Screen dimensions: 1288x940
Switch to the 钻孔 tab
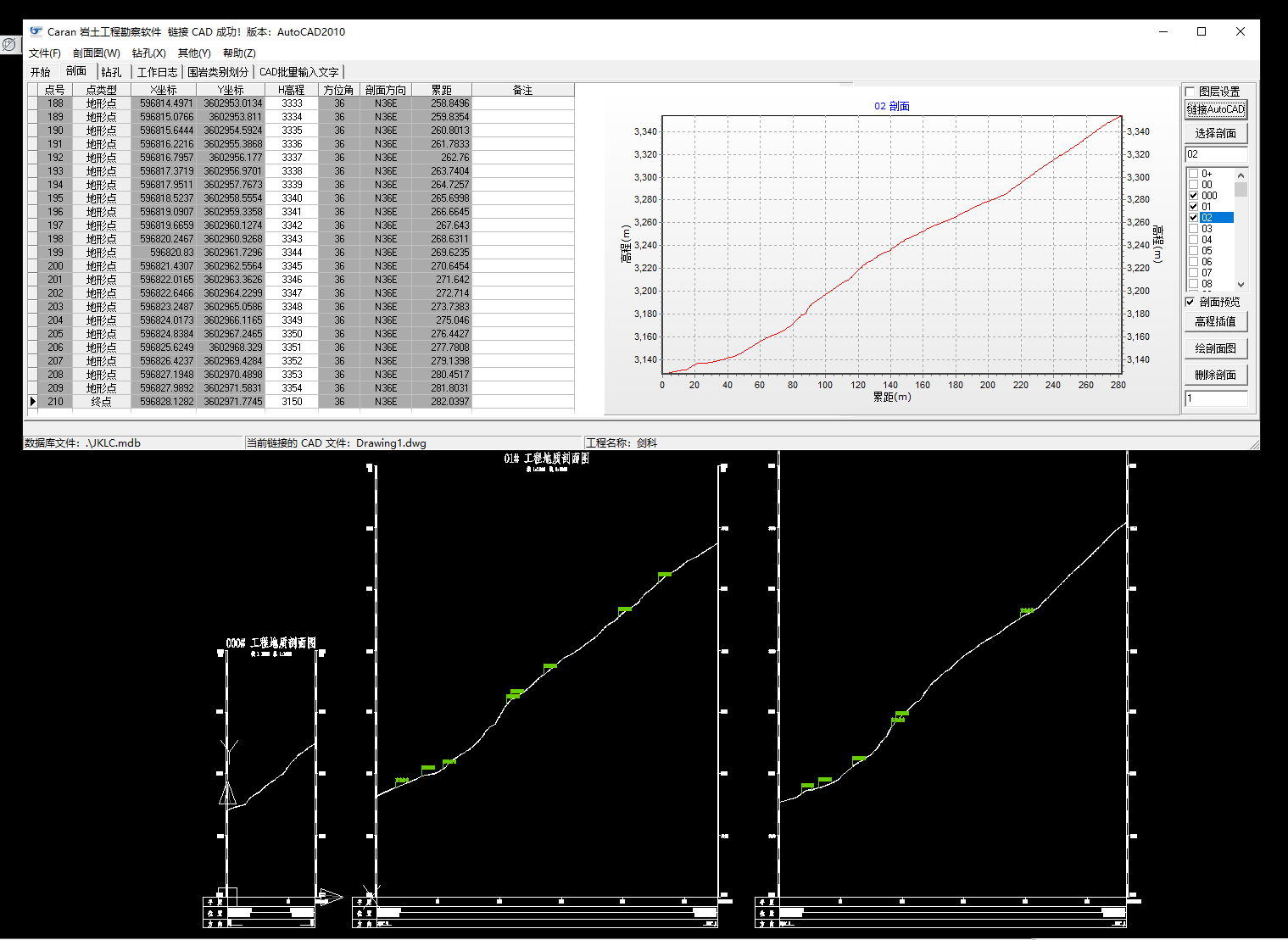pyautogui.click(x=112, y=72)
